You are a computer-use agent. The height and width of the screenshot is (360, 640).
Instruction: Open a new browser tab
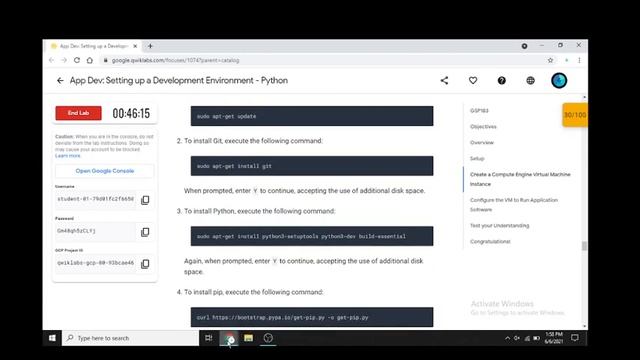coord(150,46)
